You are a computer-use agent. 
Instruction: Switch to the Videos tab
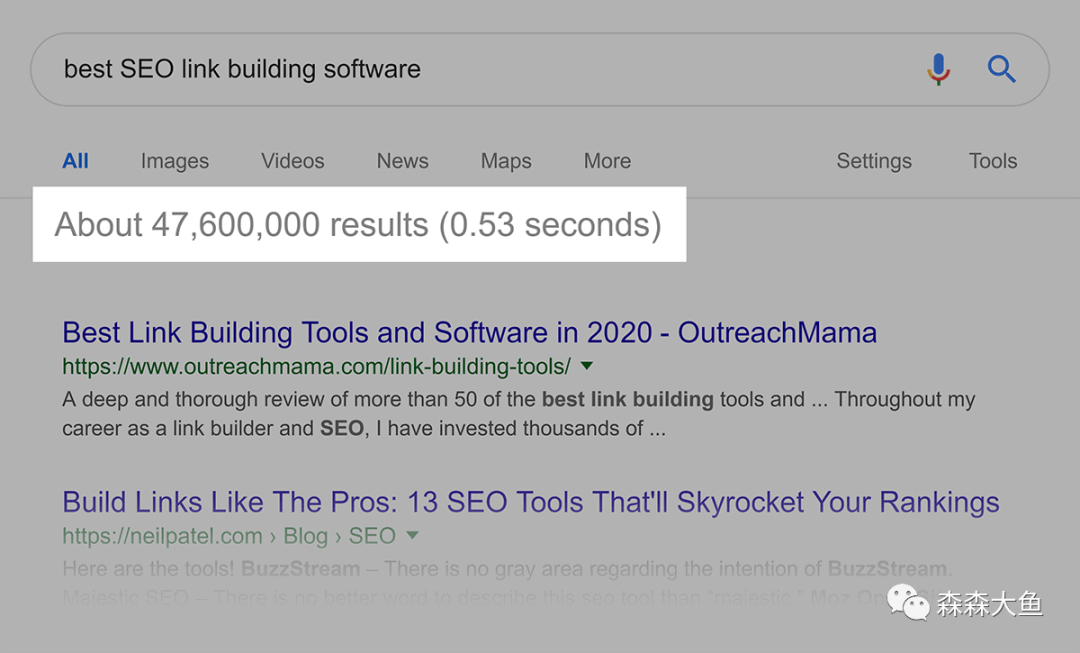click(293, 161)
